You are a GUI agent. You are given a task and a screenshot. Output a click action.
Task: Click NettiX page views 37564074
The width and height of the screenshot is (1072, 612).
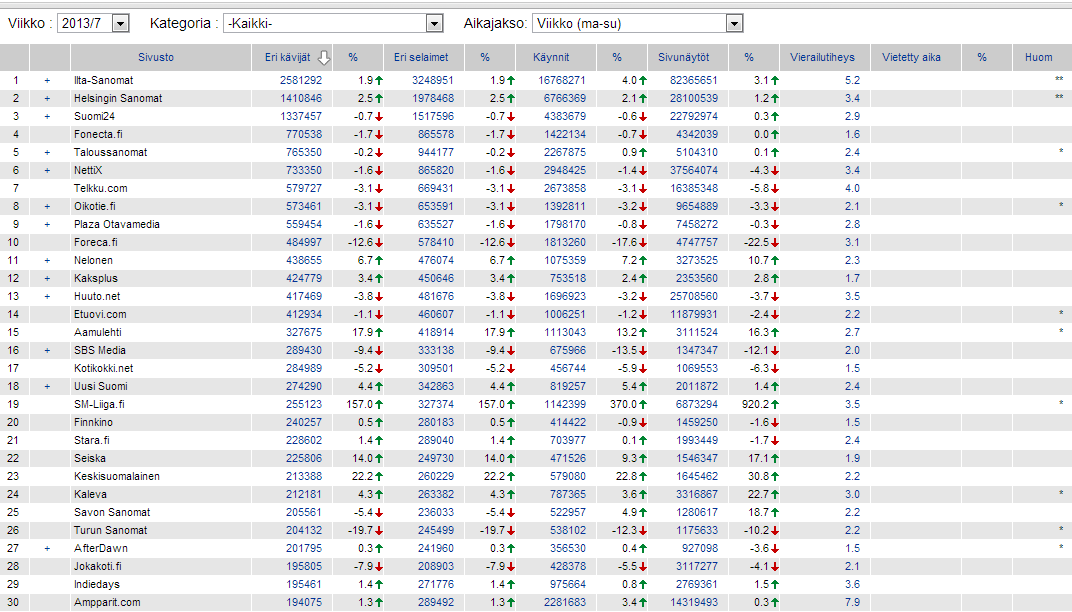tap(694, 170)
